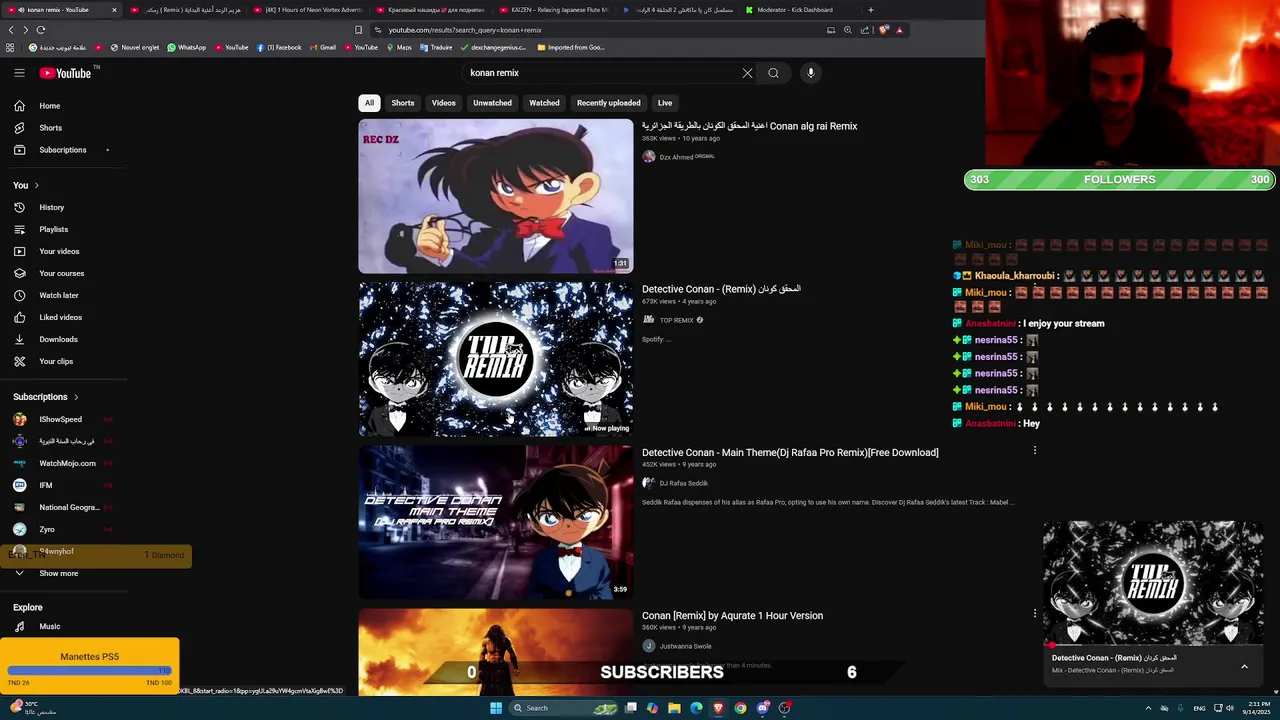The width and height of the screenshot is (1280, 720).
Task: Open Windows Start menu
Action: click(495, 708)
